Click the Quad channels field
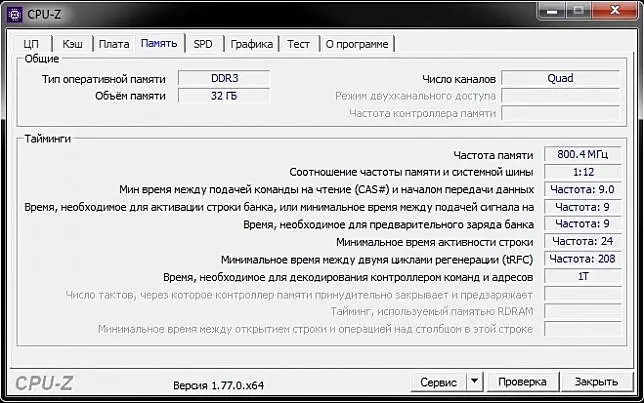644x403 pixels. click(x=560, y=78)
